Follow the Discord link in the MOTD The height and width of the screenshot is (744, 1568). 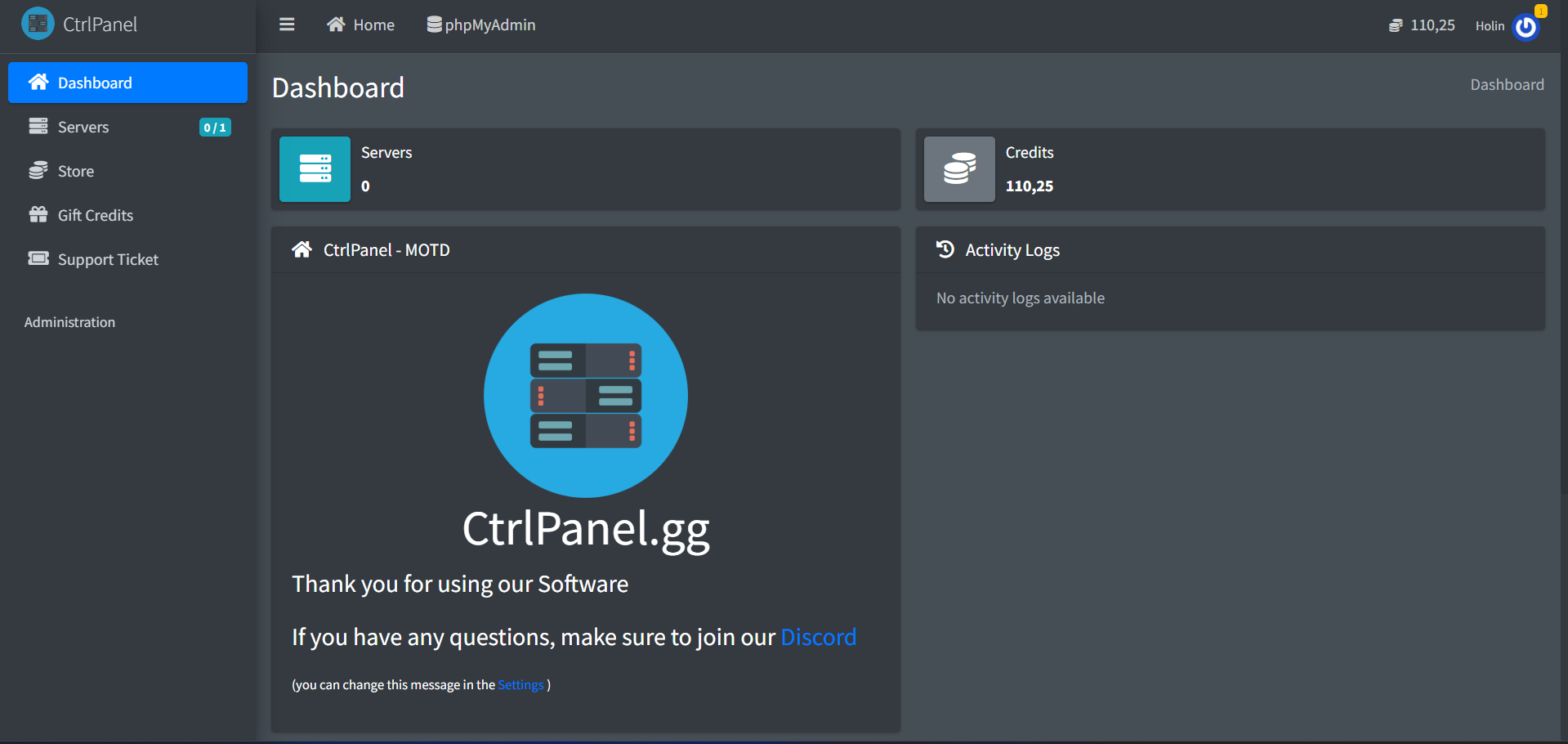[818, 637]
